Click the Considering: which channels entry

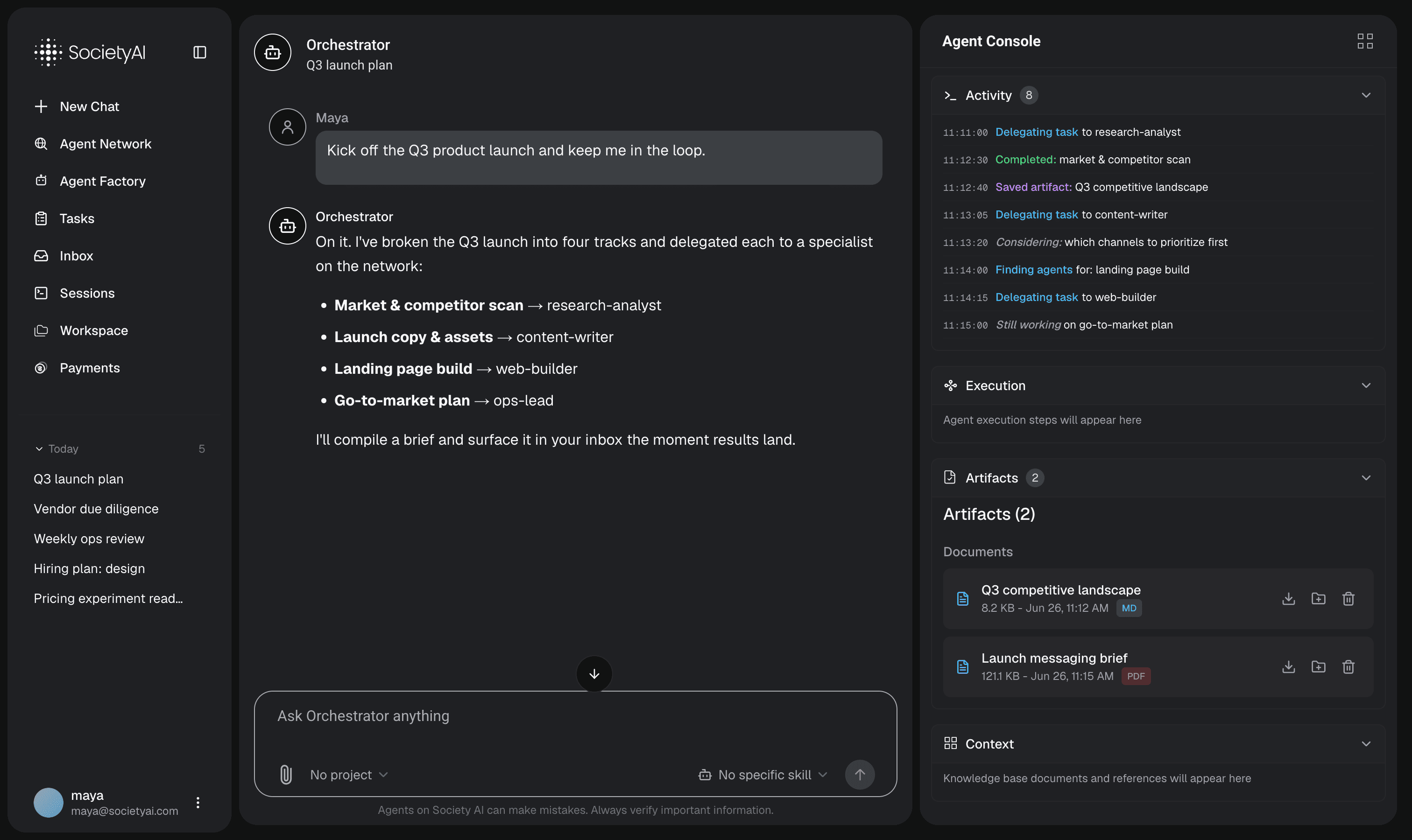click(1158, 242)
